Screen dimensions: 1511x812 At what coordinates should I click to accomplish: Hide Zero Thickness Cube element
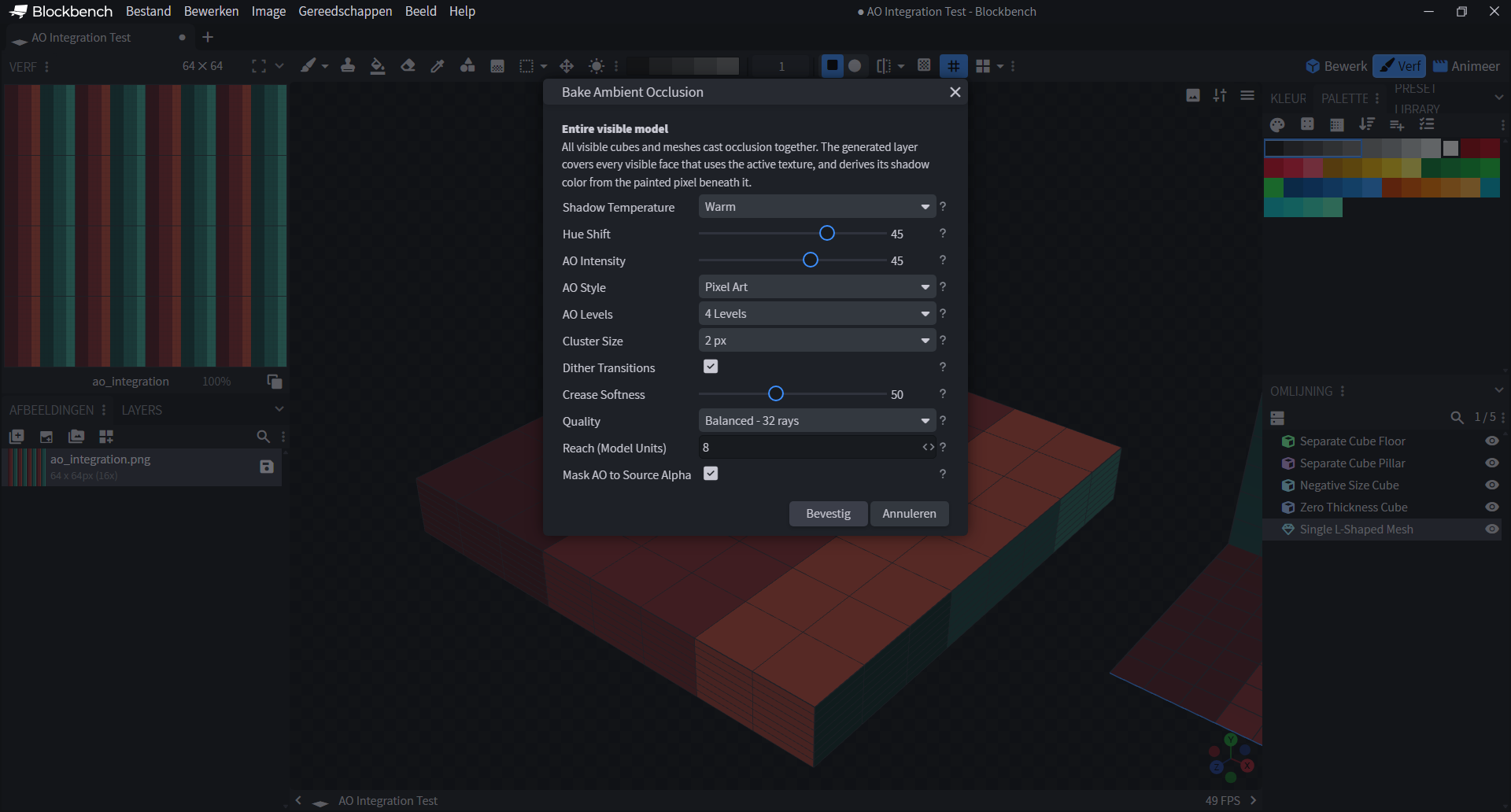[1491, 507]
